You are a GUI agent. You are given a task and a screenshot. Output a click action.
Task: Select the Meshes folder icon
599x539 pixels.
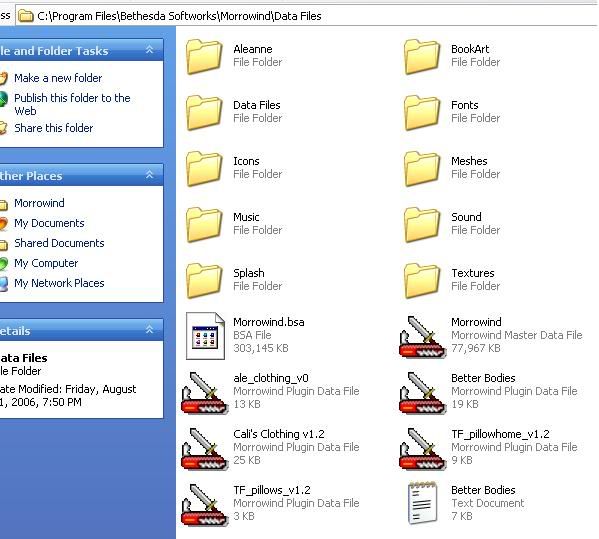(x=422, y=168)
